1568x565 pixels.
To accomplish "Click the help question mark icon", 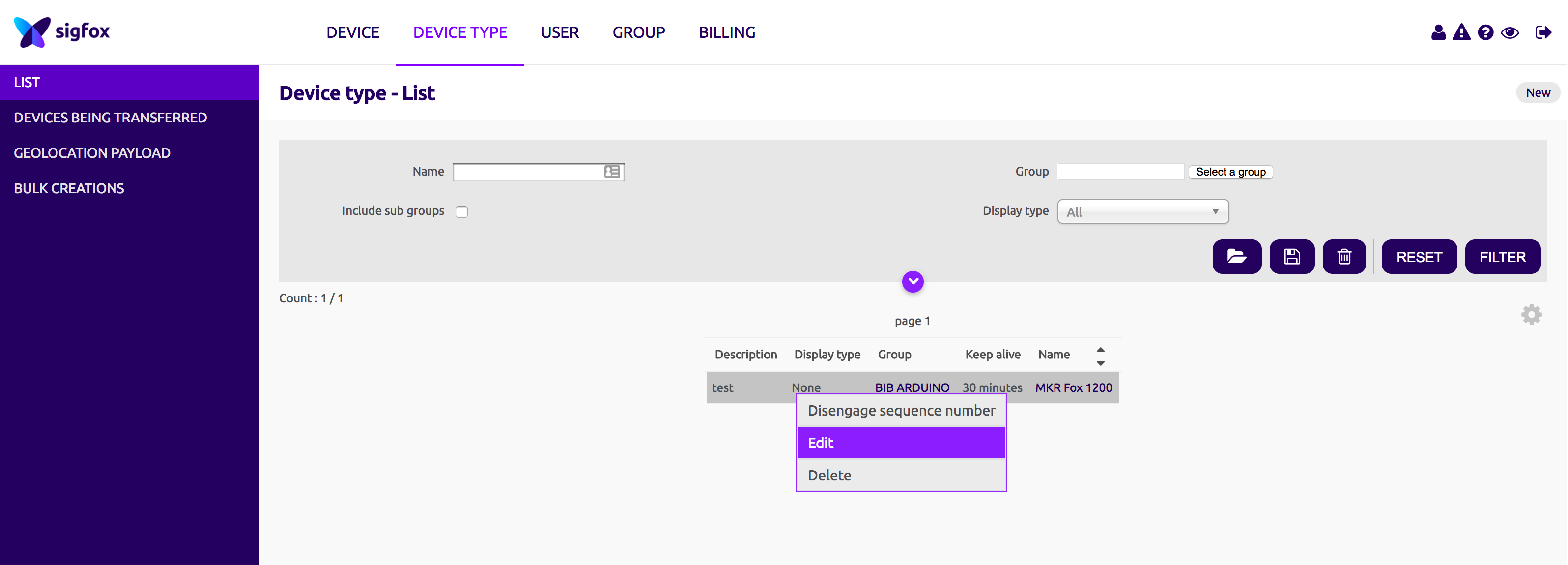I will [x=1485, y=32].
